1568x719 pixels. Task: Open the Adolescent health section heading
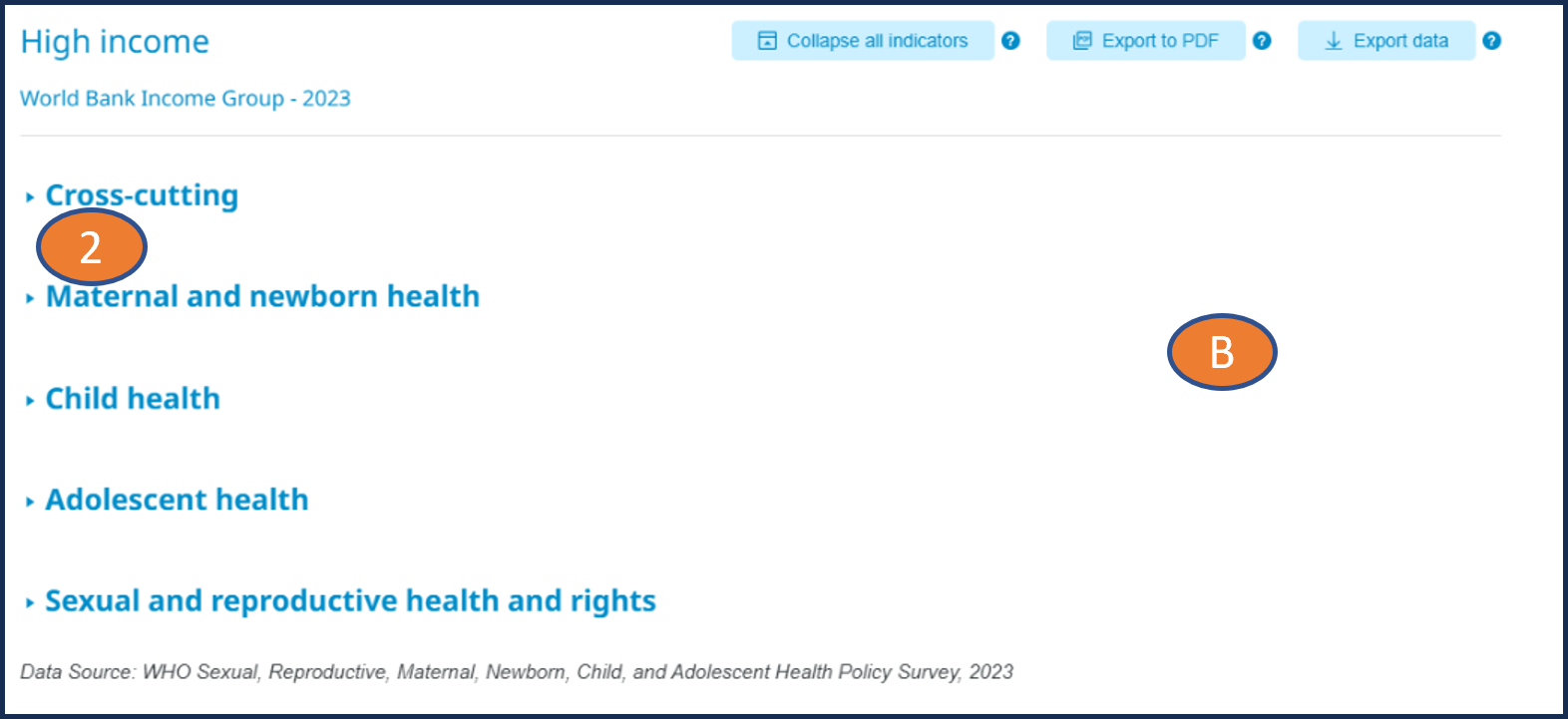177,500
